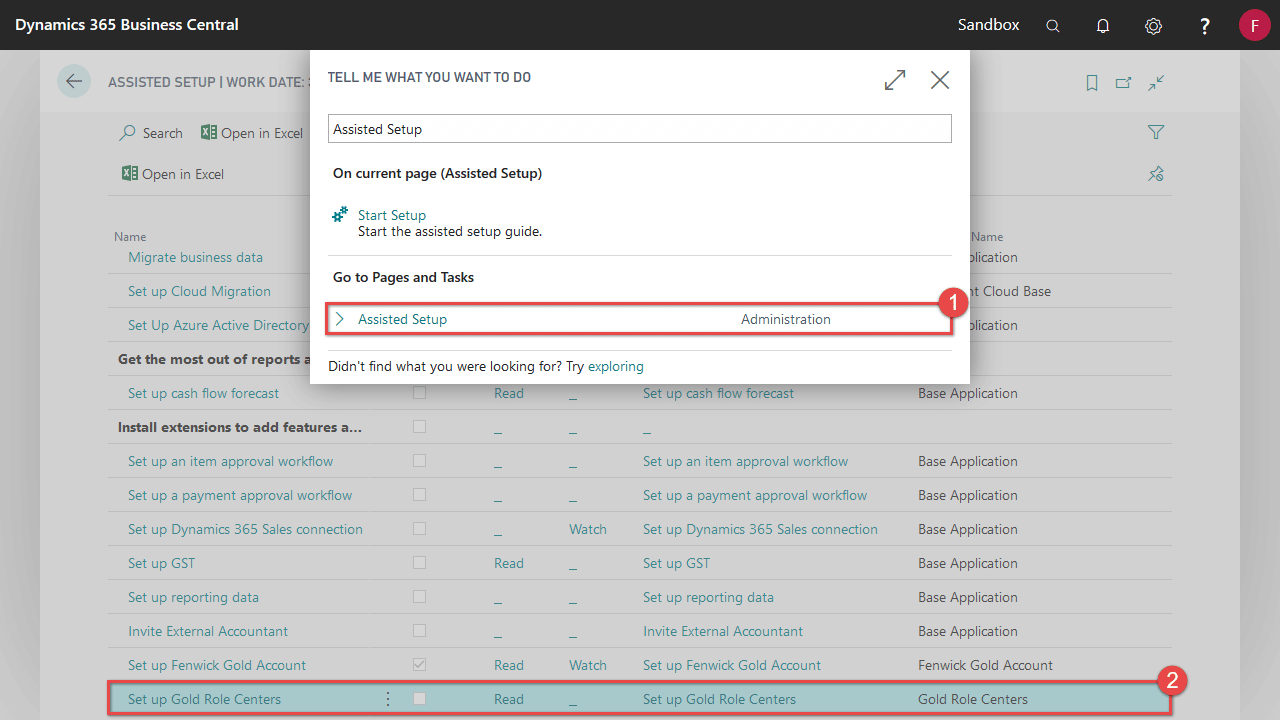This screenshot has width=1280, height=720.
Task: Collapse Install extensions to add features group
Action: (240, 427)
